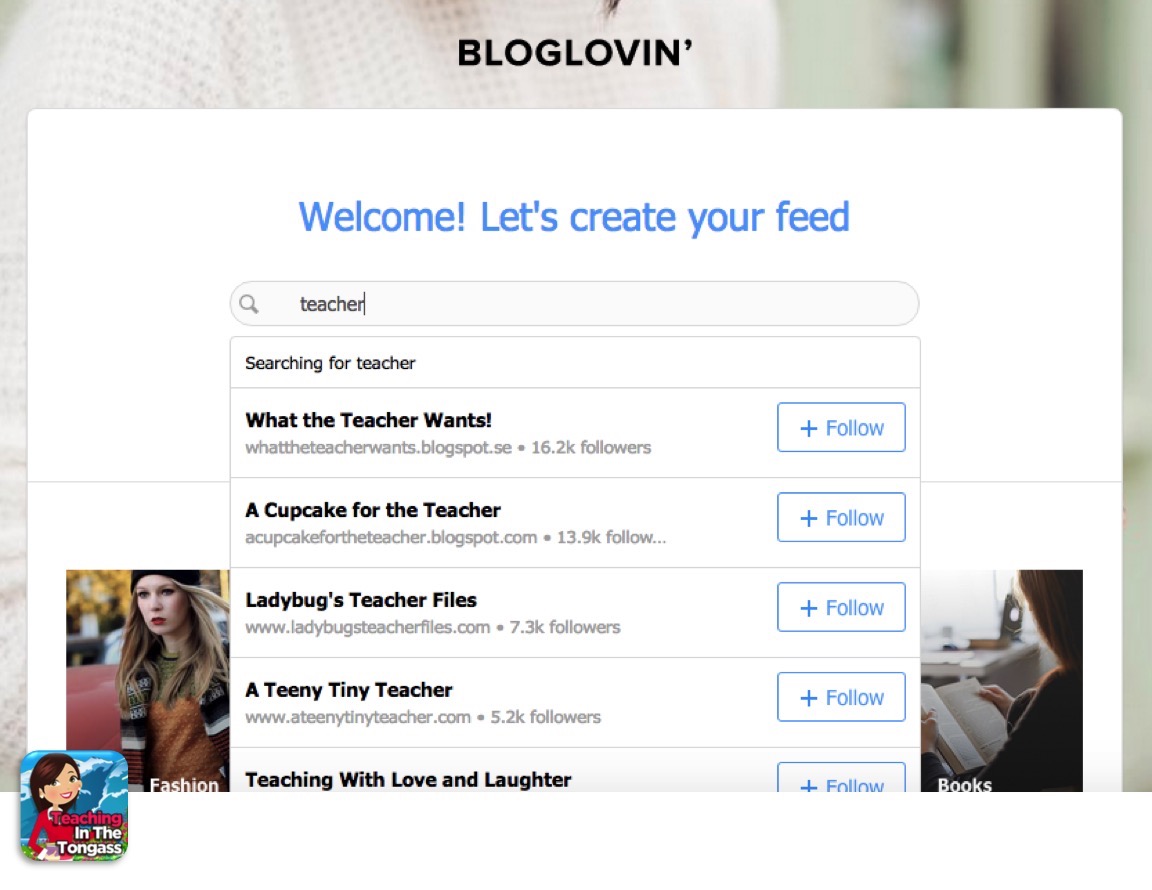Click www.ladybugsteacherfiles.com URL
Viewport: 1152px width, 890px height.
point(367,628)
